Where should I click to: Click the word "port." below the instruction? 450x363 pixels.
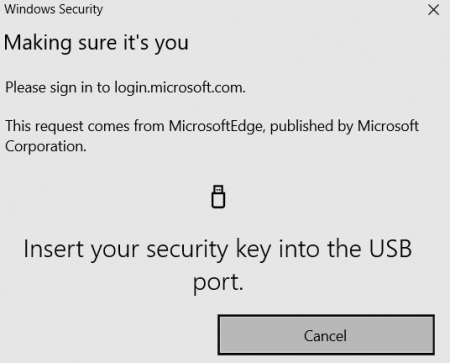coord(218,283)
